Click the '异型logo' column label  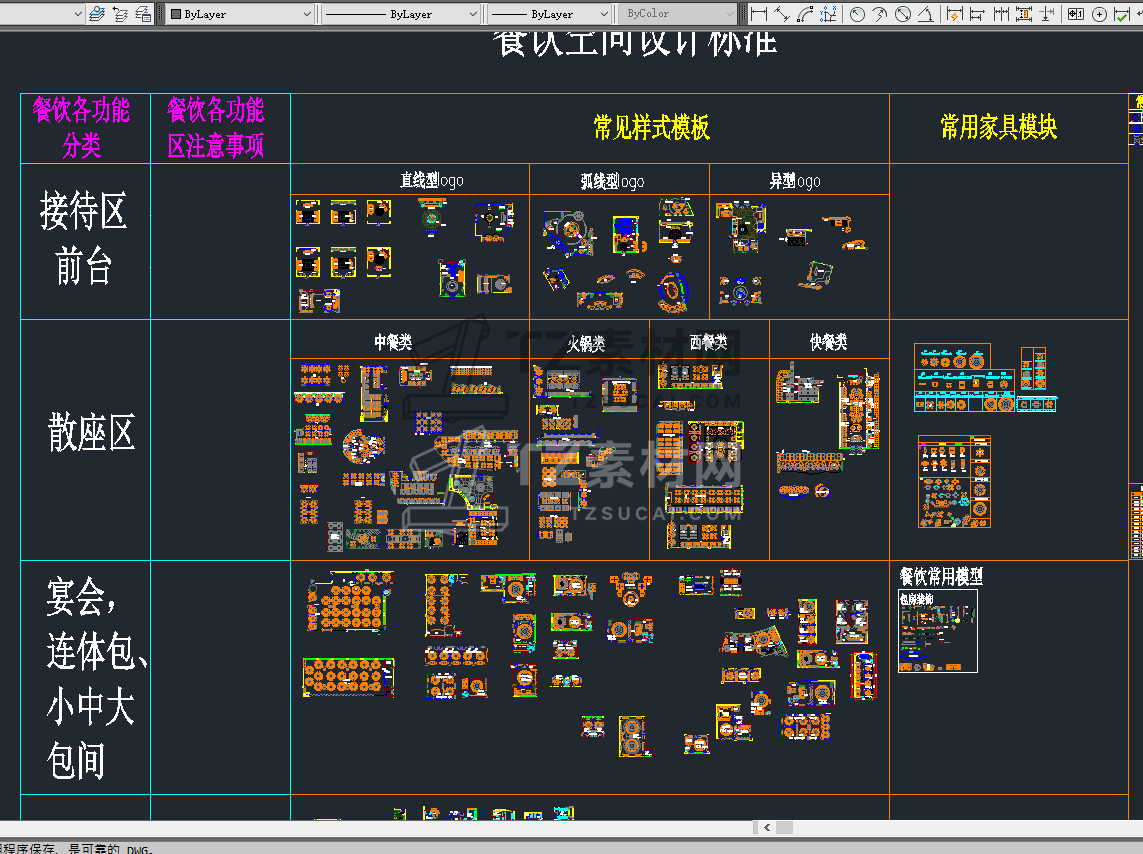(795, 181)
